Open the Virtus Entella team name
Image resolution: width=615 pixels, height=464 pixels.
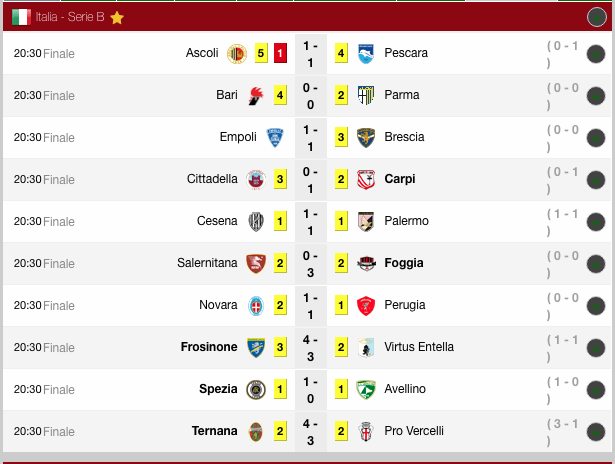tap(419, 347)
